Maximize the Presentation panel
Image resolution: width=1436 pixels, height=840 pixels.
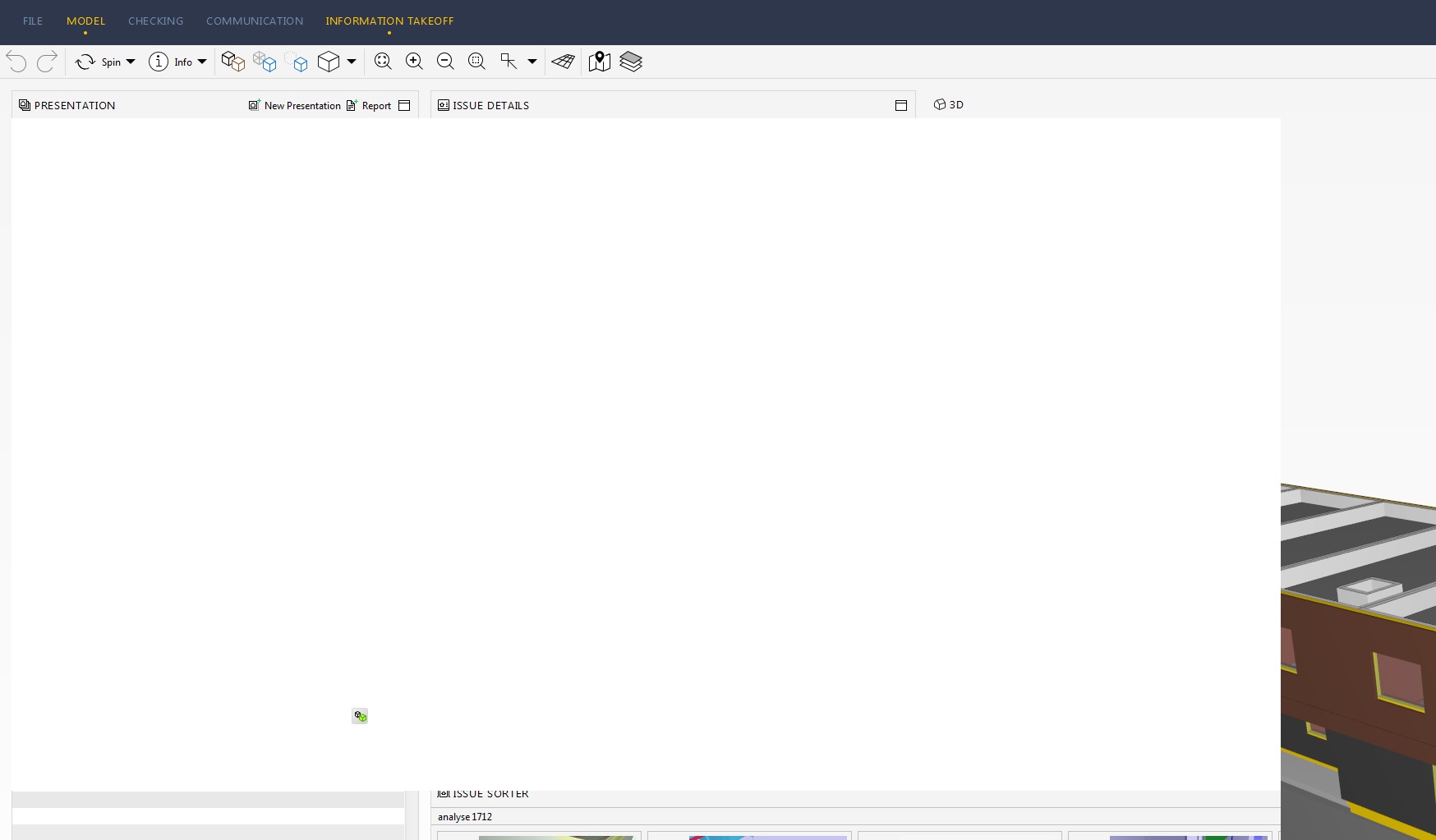tap(404, 105)
